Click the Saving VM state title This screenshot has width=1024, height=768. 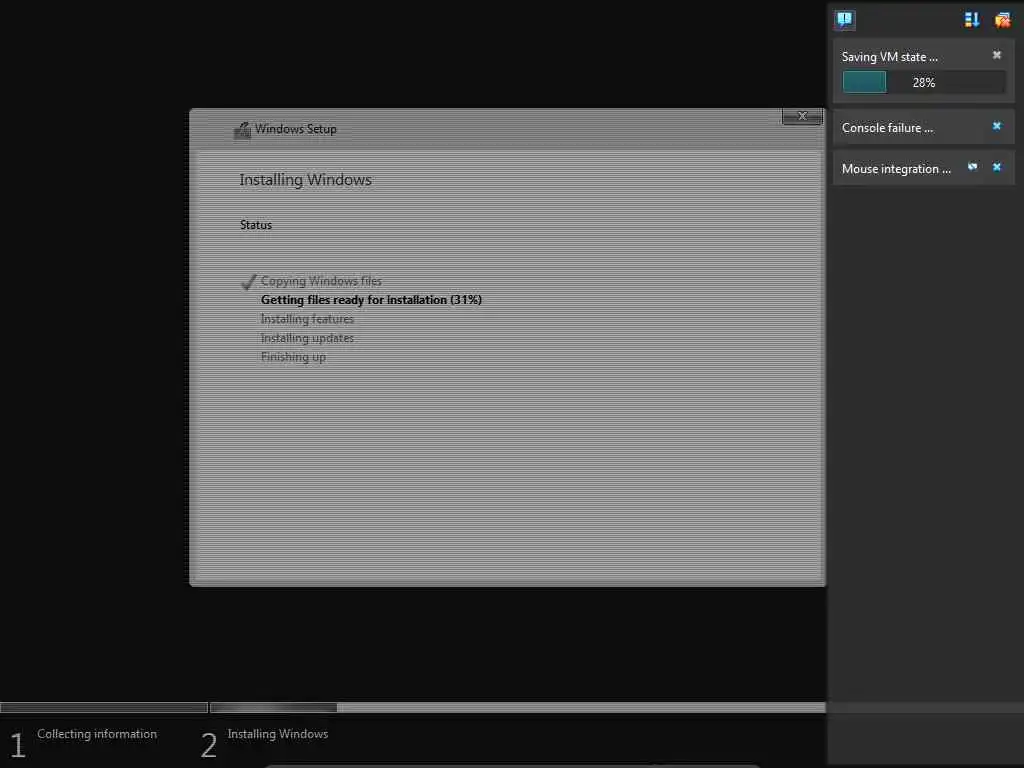click(x=889, y=57)
